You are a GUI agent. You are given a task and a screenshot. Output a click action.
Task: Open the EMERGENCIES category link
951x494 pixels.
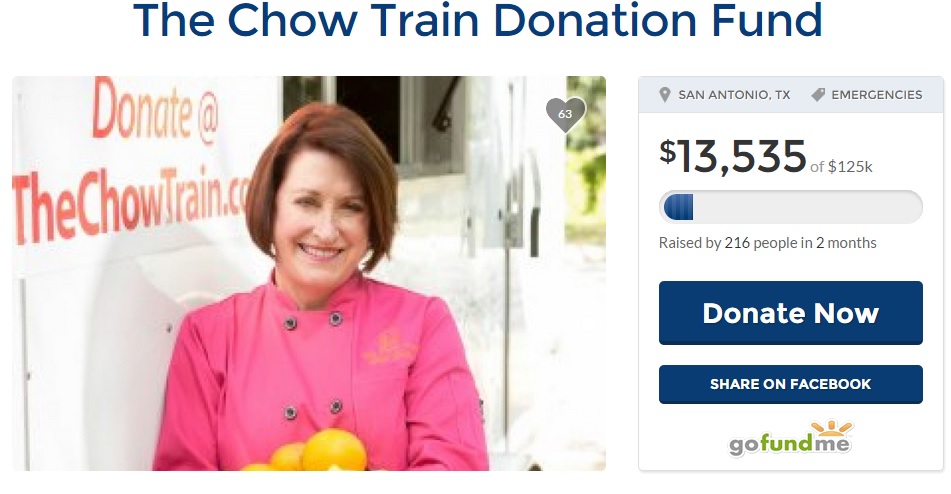click(x=876, y=95)
